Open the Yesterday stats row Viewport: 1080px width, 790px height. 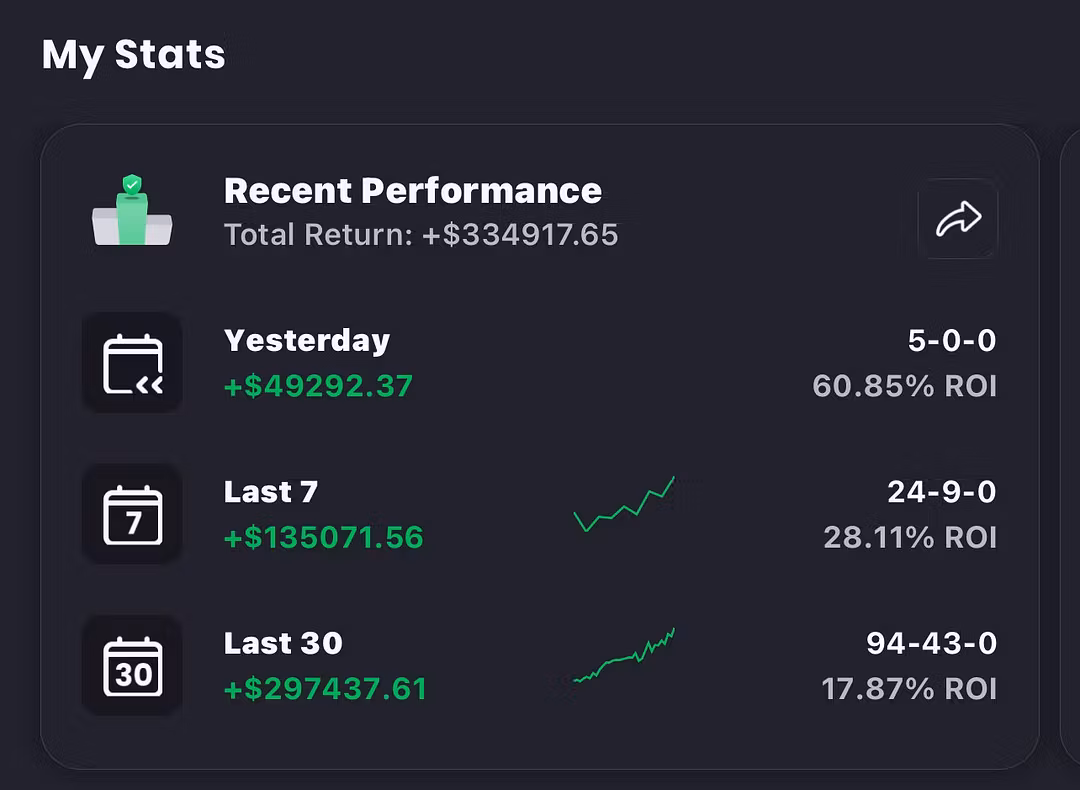(539, 362)
